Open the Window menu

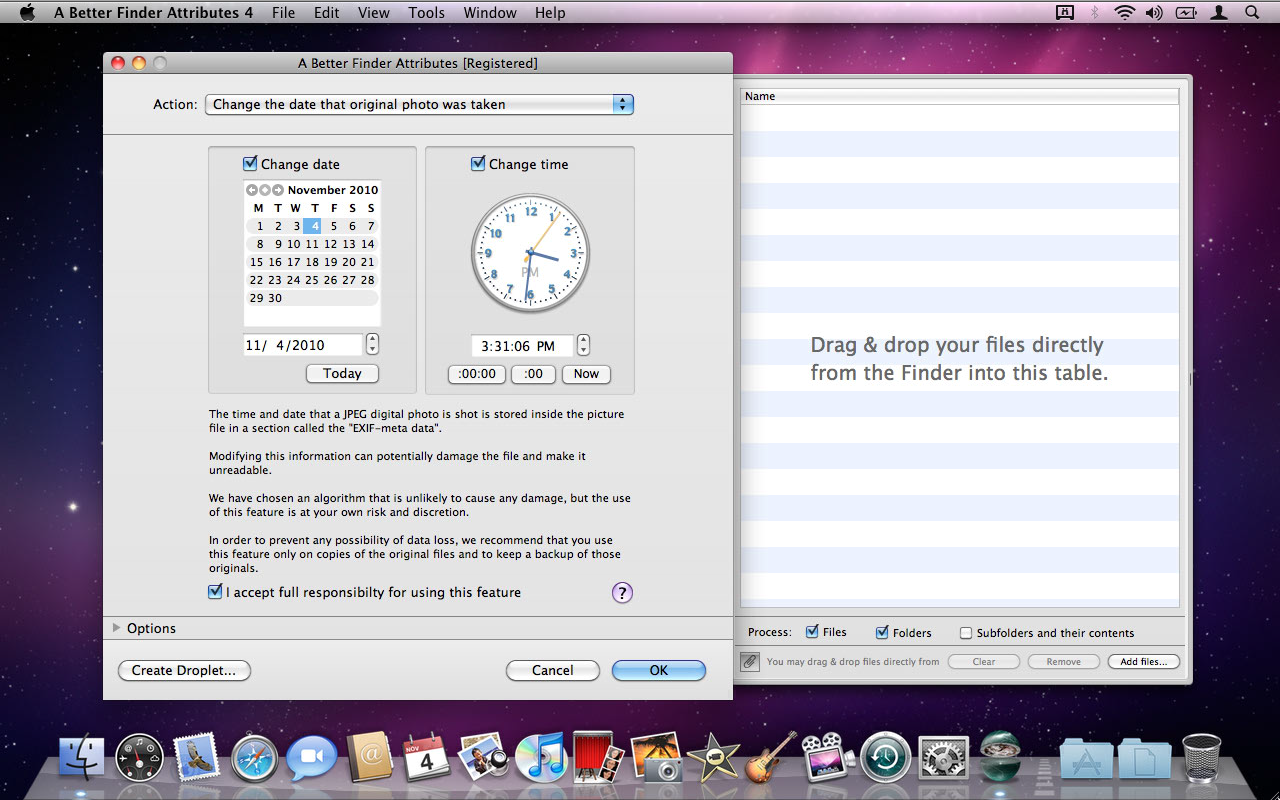coord(490,13)
